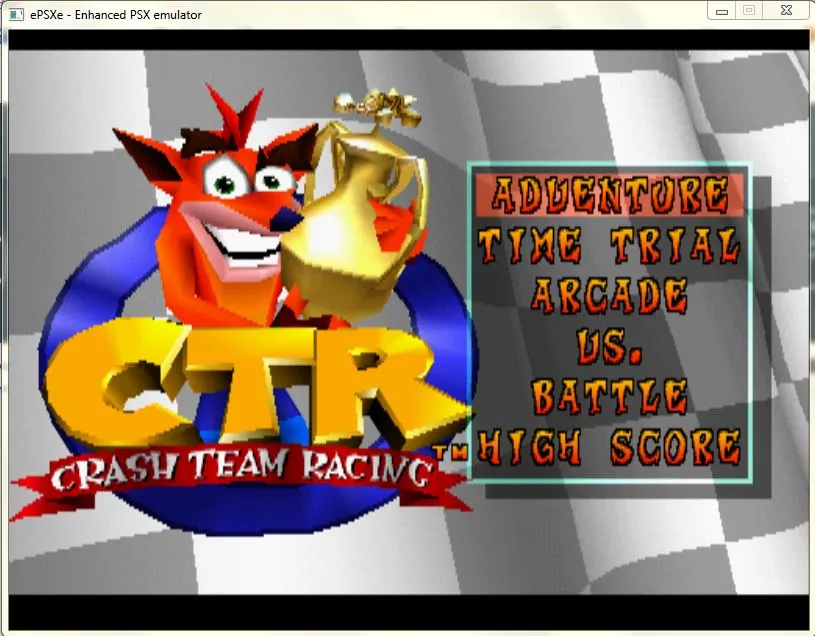Open Battle mode

point(610,396)
